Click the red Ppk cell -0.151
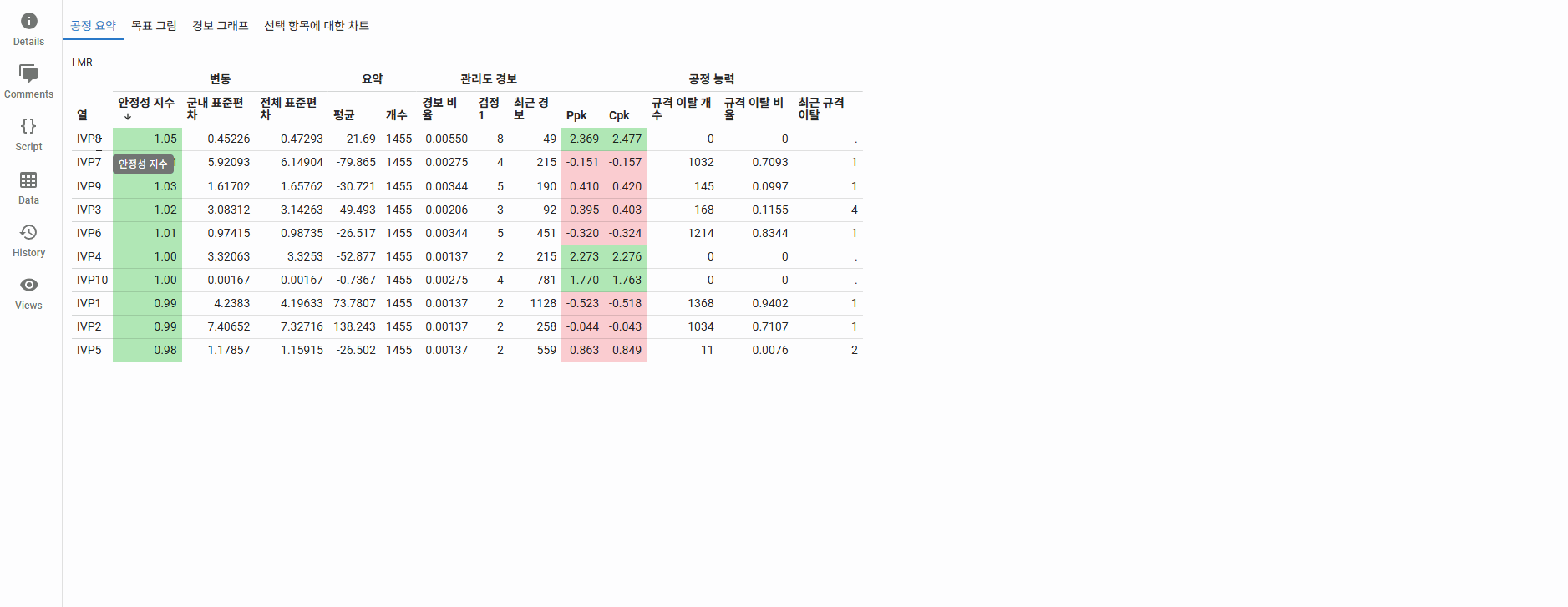 point(583,162)
